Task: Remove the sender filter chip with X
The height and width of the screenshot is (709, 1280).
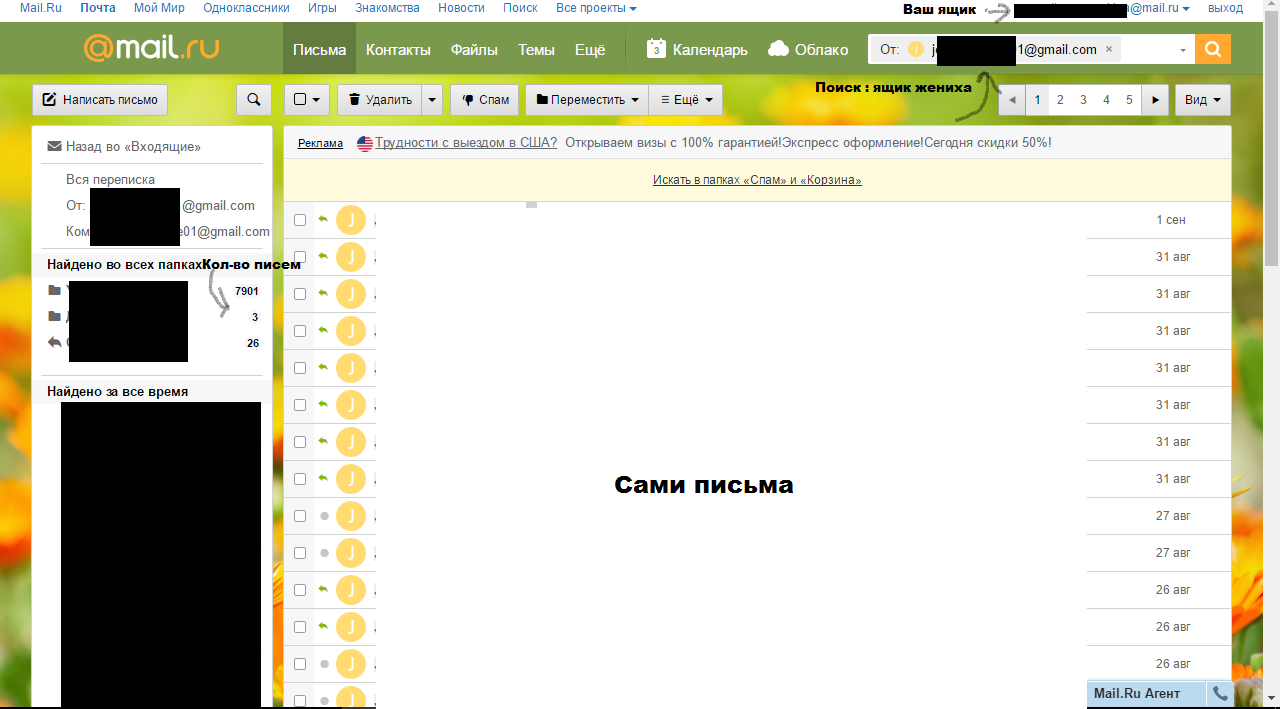Action: pos(1109,49)
